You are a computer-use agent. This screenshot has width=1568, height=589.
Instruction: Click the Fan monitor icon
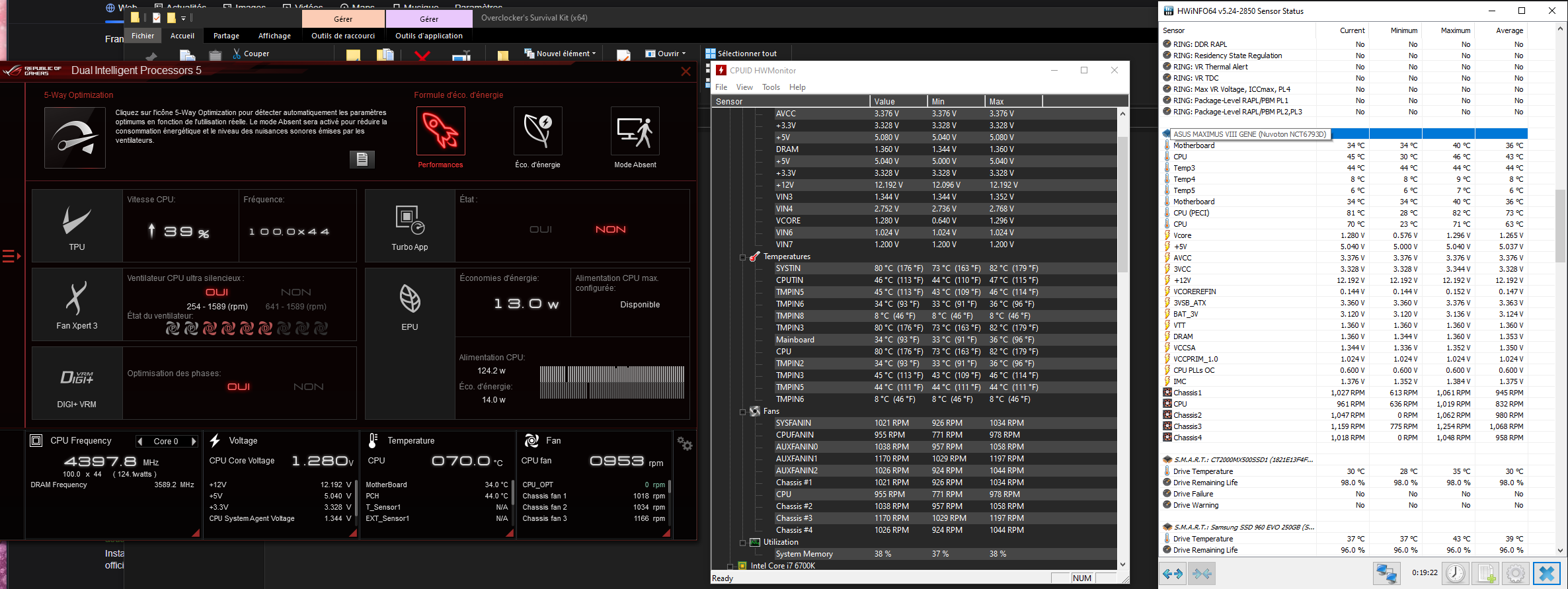[x=531, y=440]
